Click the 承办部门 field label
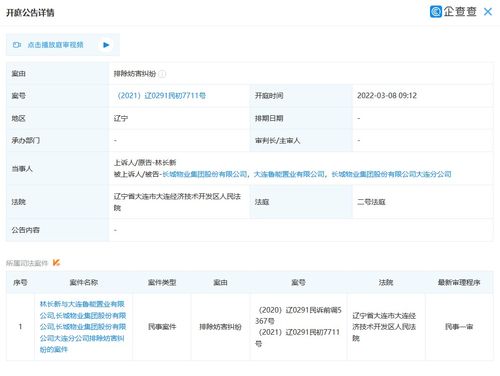The image size is (500, 376). coord(26,140)
